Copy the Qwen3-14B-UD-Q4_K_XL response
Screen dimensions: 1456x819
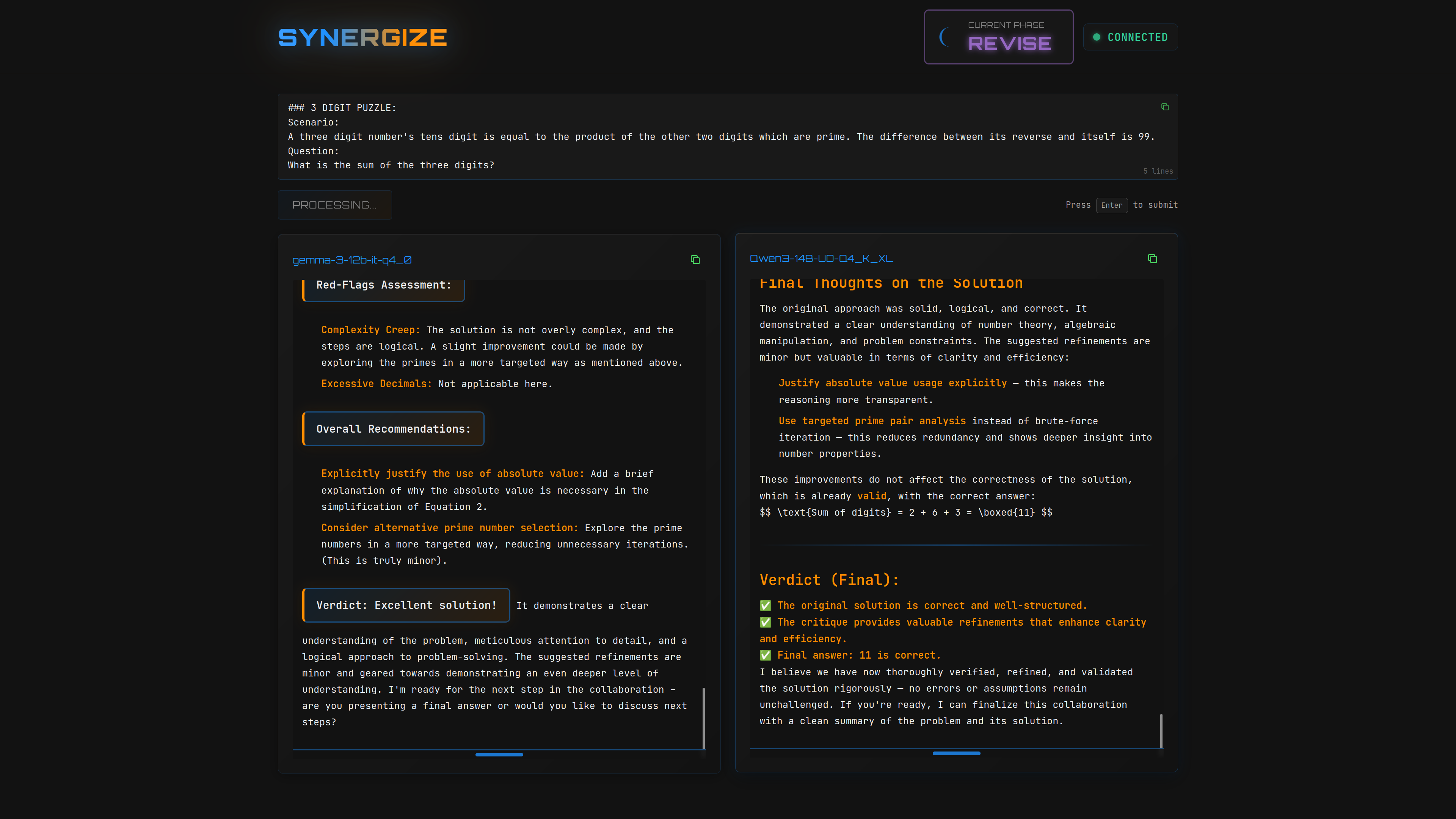click(1153, 259)
